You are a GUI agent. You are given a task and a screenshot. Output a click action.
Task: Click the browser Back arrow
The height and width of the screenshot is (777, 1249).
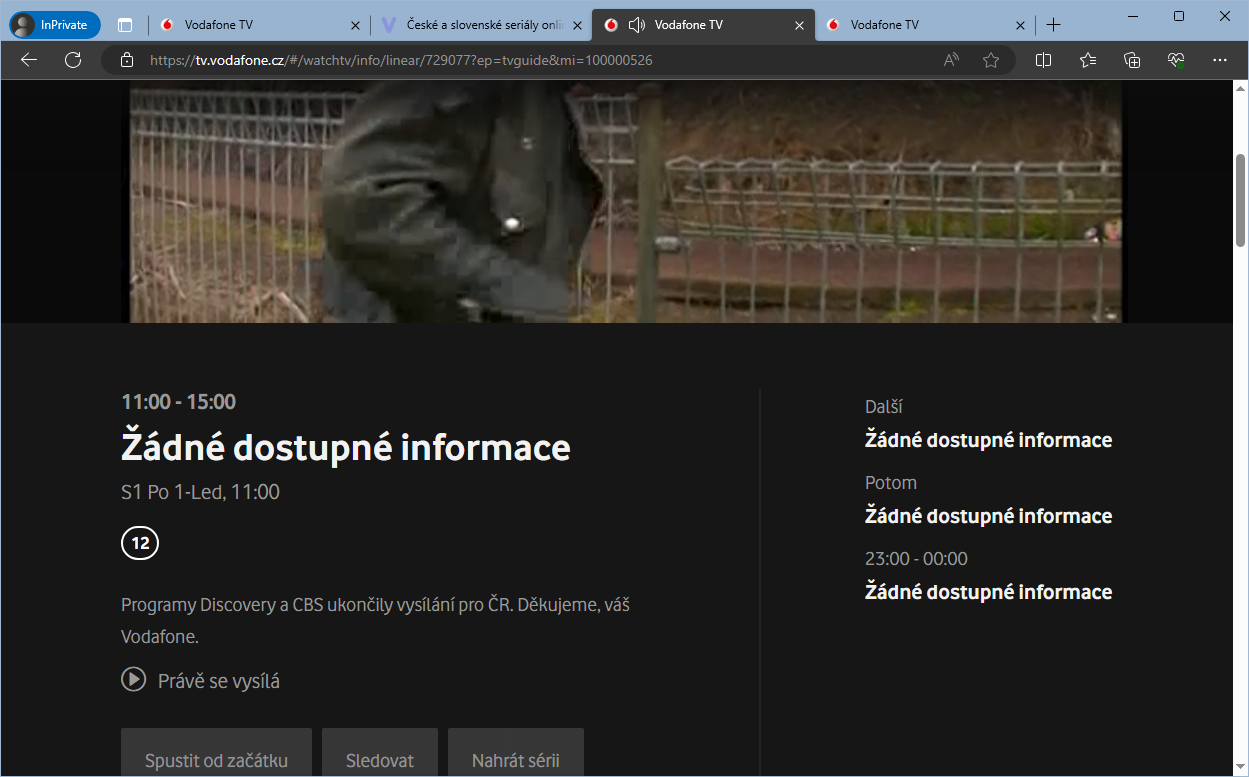28,60
